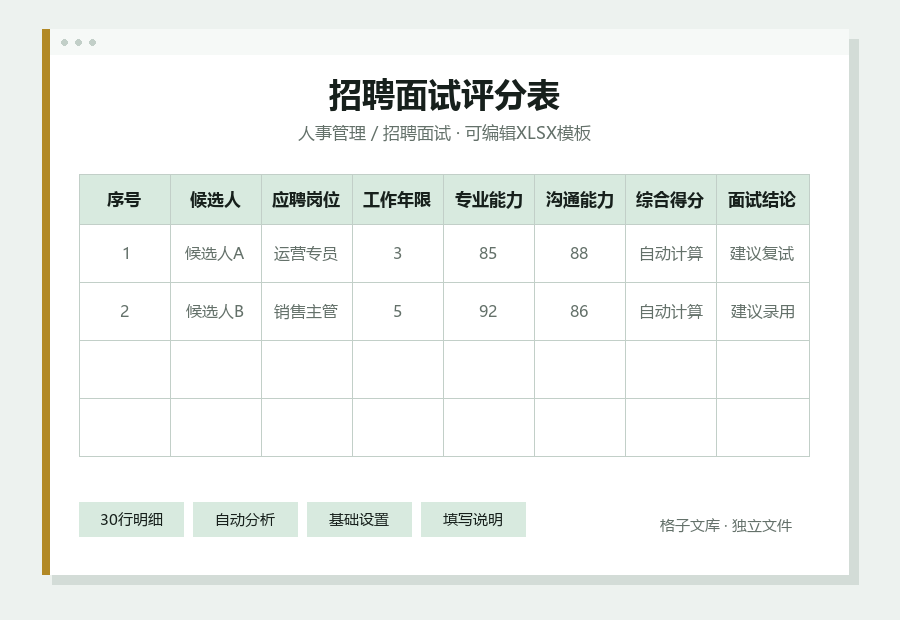Click the 自动分析 tag button

click(x=245, y=520)
